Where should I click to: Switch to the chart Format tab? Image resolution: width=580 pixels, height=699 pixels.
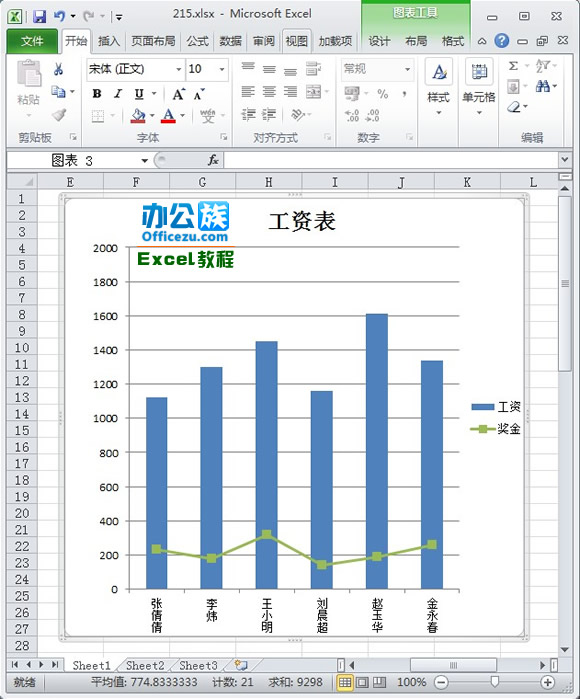point(453,41)
